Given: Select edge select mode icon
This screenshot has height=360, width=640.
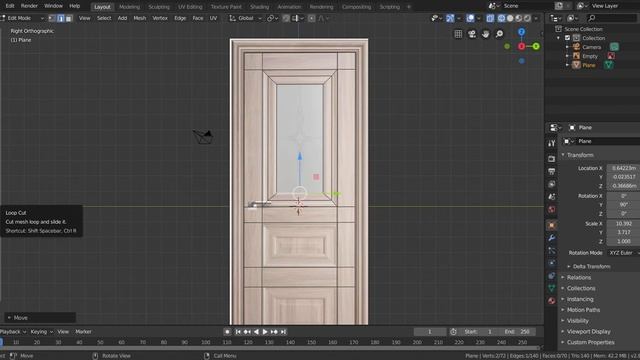Looking at the screenshot, I should (60, 18).
